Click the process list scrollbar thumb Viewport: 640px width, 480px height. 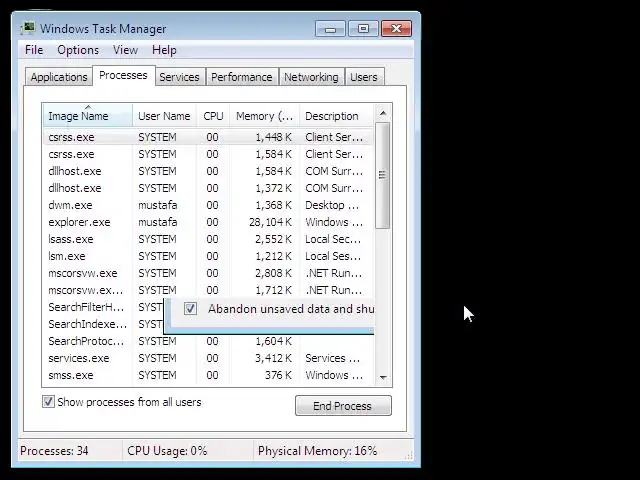[382, 176]
